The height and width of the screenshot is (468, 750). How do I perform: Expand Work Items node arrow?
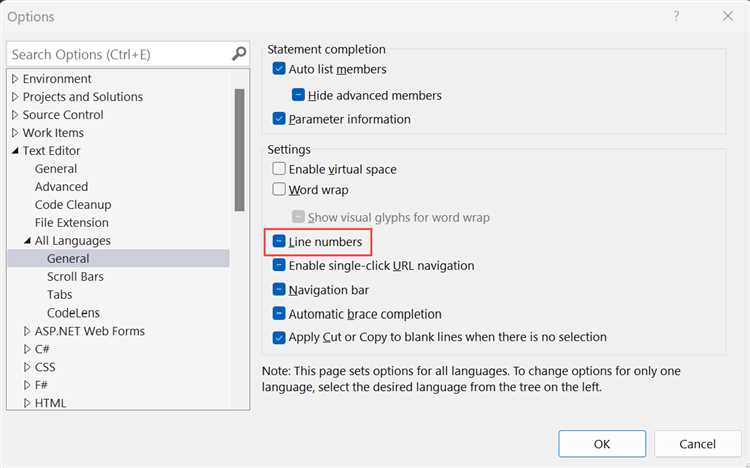[x=15, y=133]
